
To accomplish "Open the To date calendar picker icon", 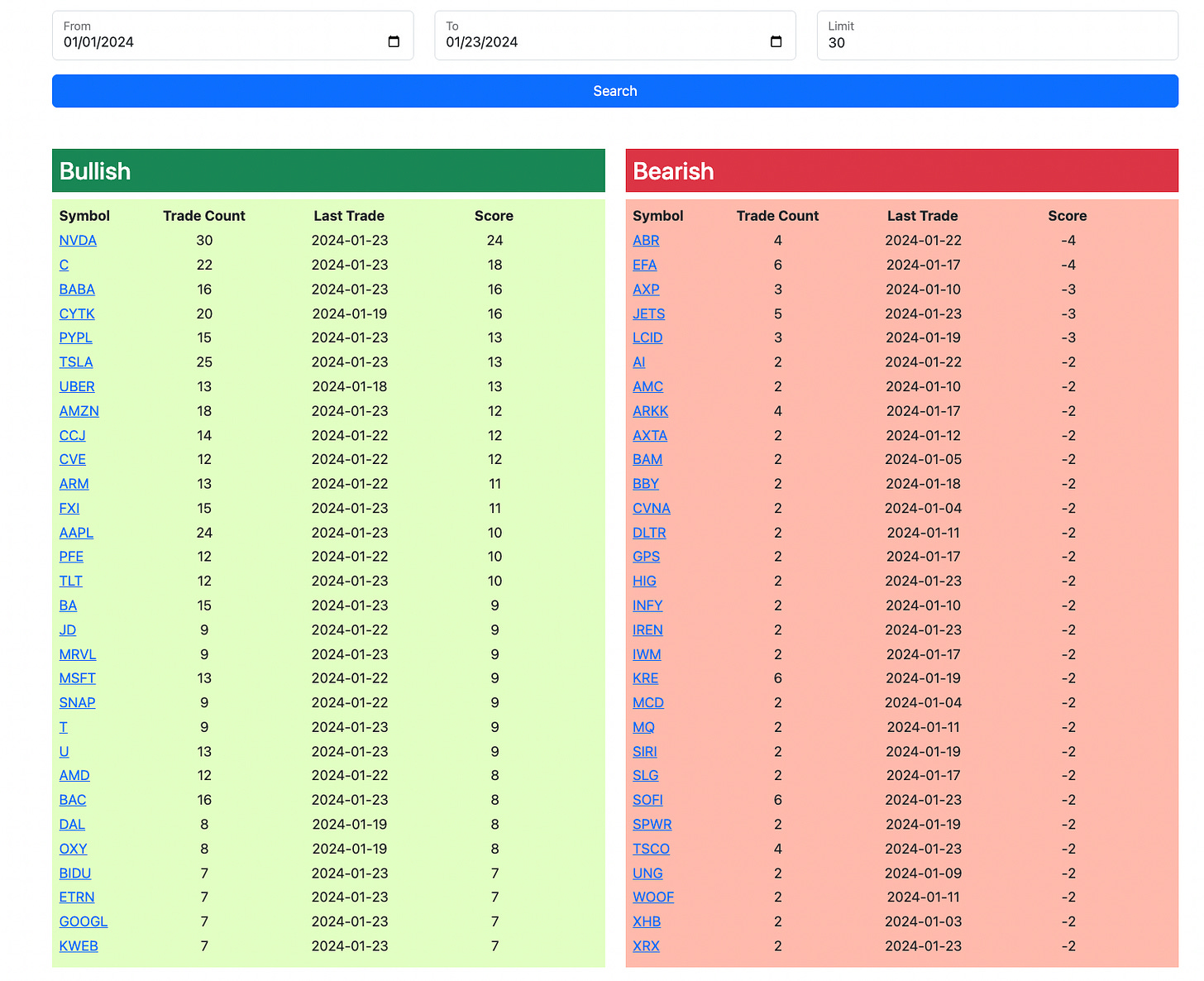I will point(776,42).
